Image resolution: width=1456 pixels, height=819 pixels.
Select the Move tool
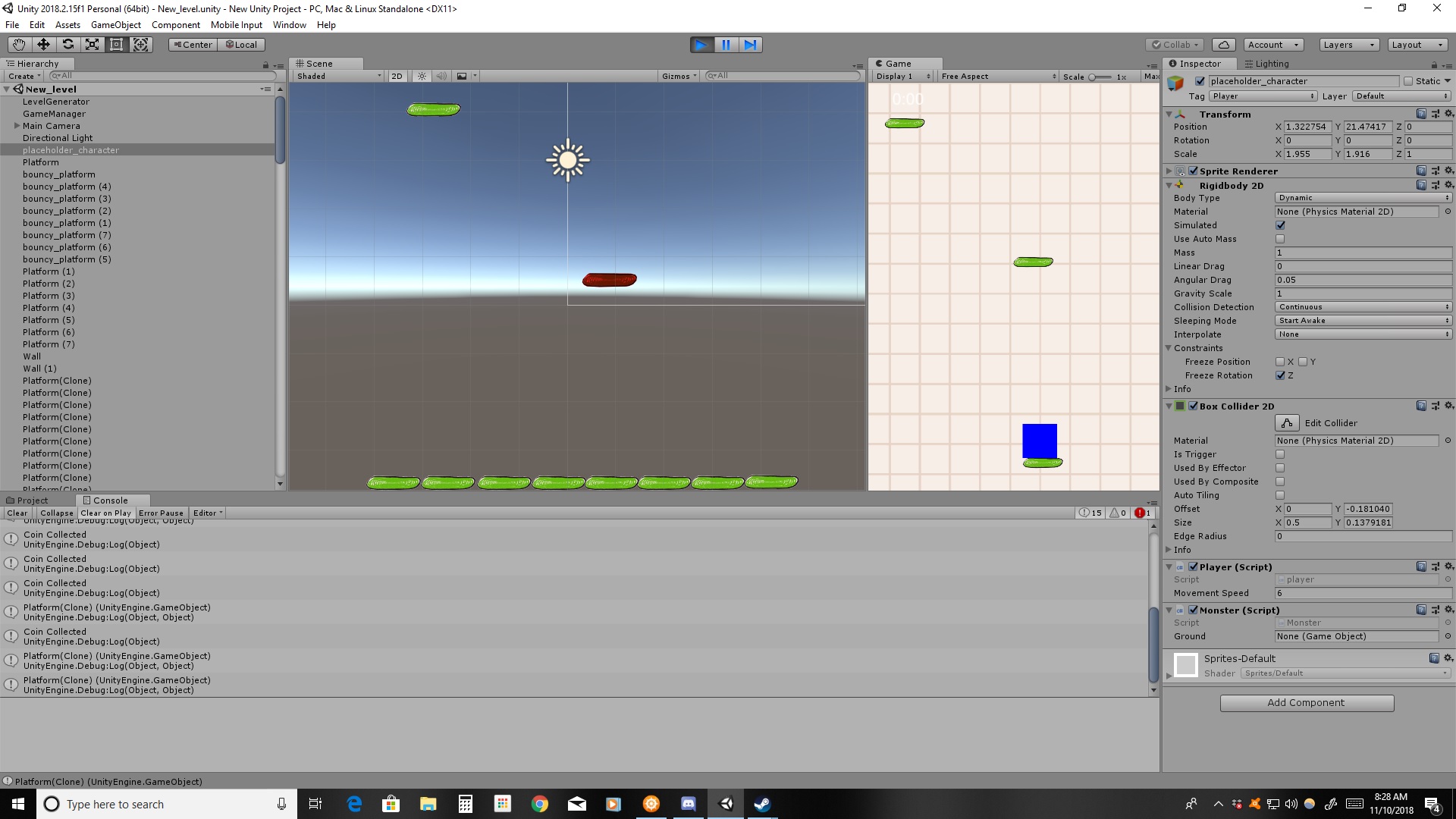coord(43,45)
